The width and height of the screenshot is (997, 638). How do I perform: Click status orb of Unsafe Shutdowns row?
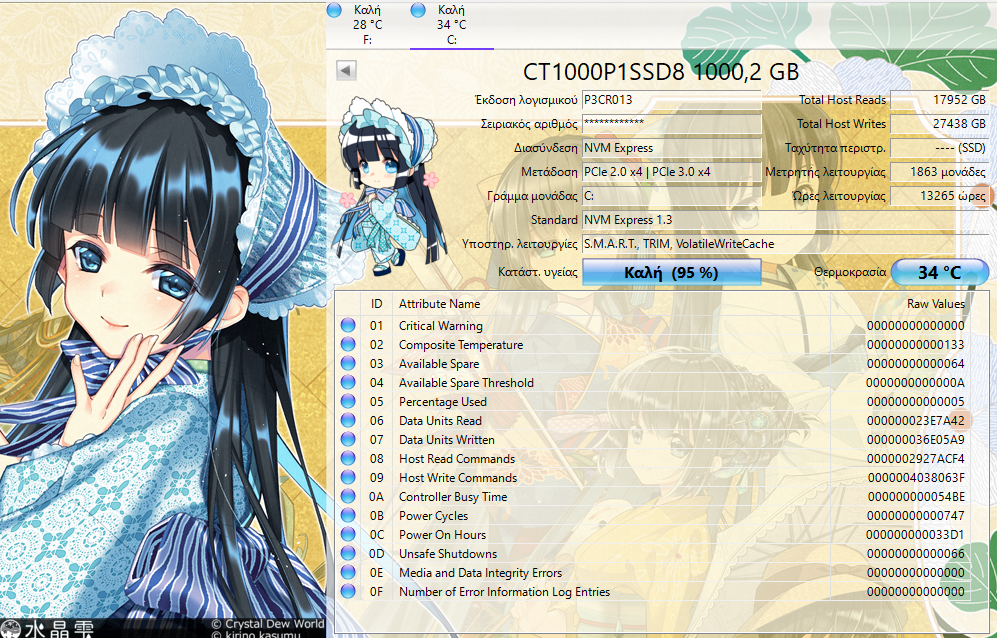tap(348, 553)
